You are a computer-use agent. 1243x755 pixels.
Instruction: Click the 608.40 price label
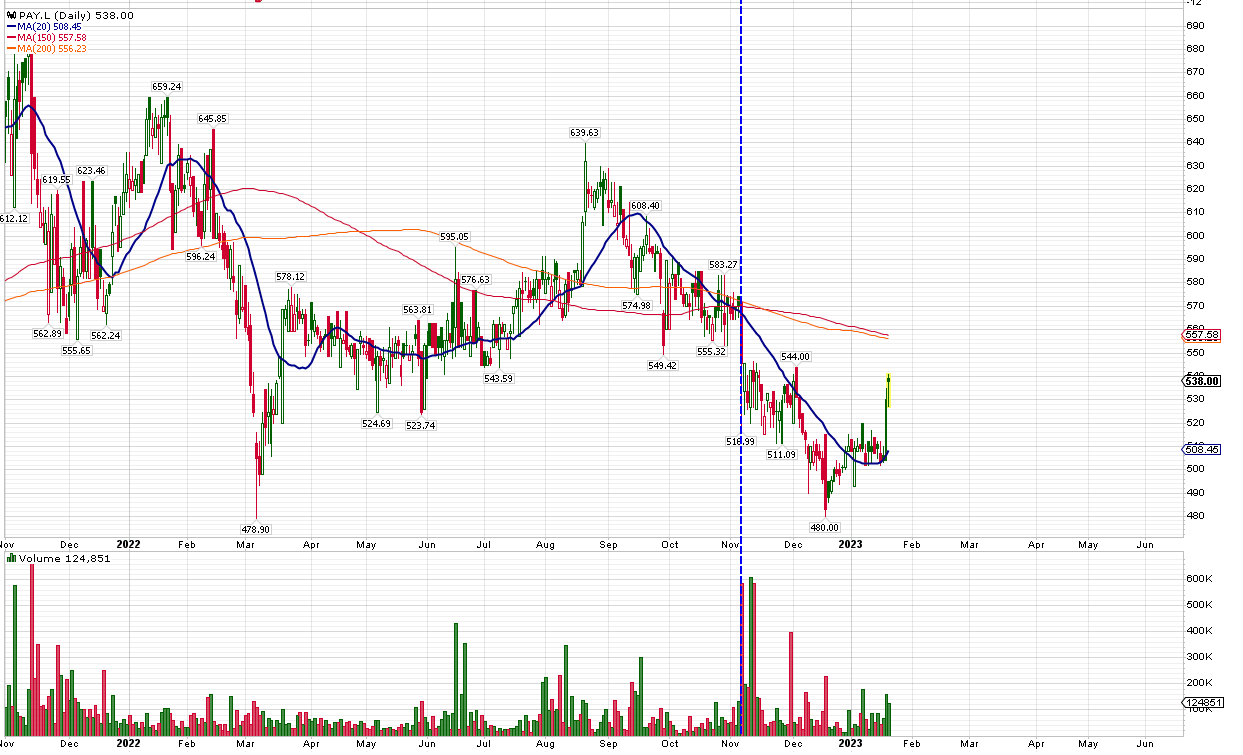(x=645, y=206)
